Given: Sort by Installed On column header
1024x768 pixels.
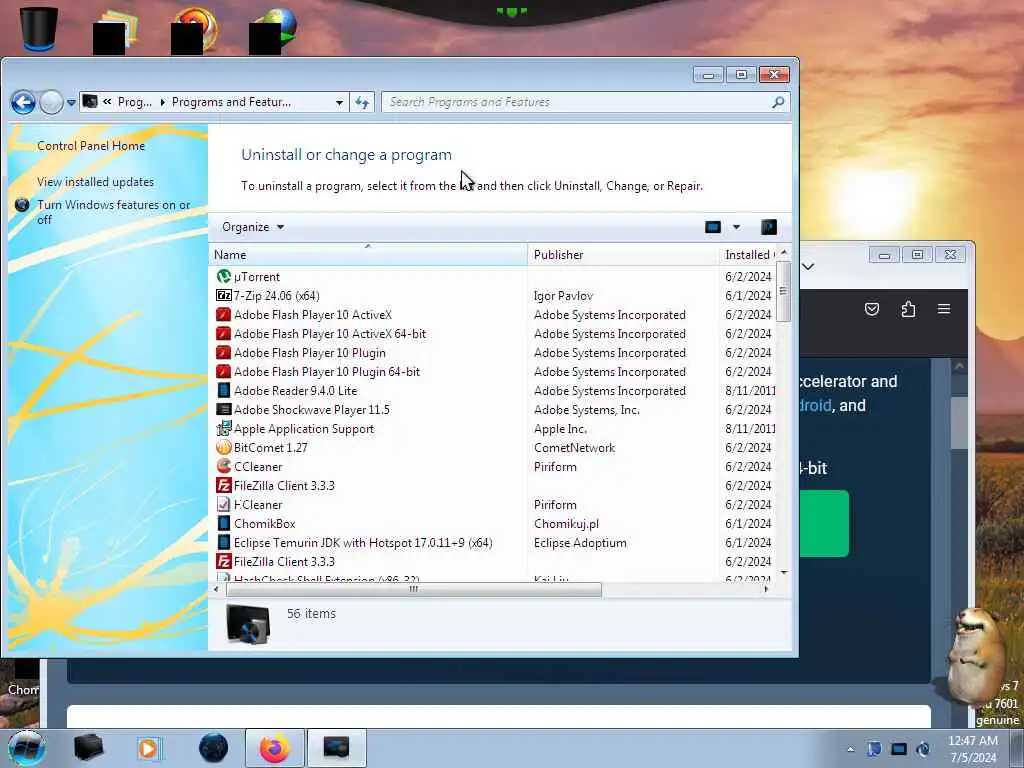Looking at the screenshot, I should (748, 255).
